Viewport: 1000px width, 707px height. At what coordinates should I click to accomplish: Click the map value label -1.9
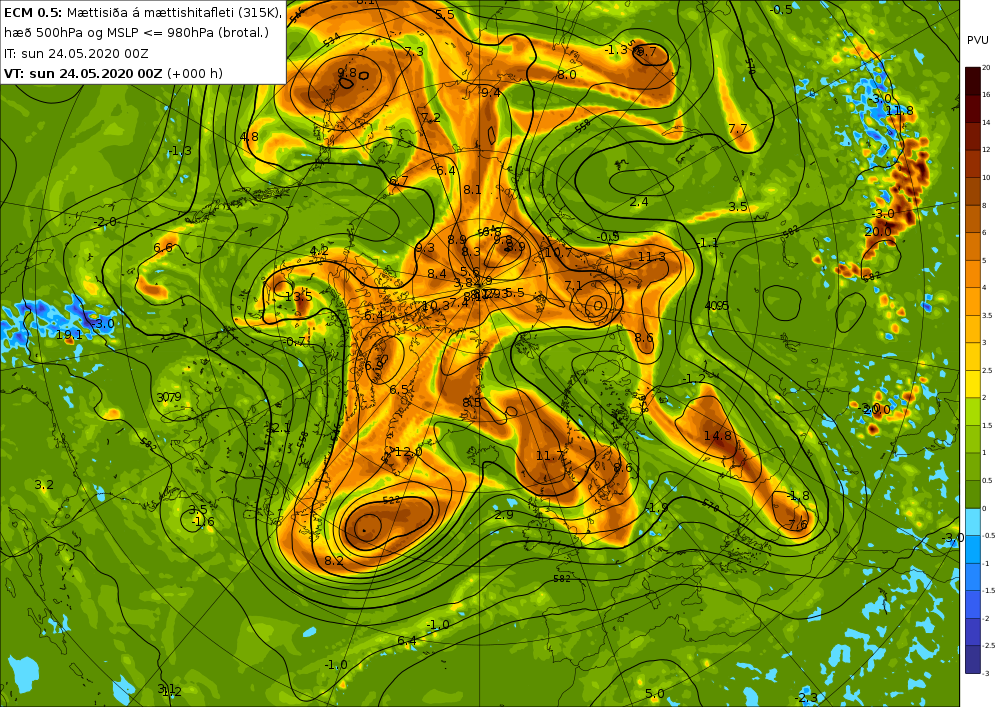657,507
